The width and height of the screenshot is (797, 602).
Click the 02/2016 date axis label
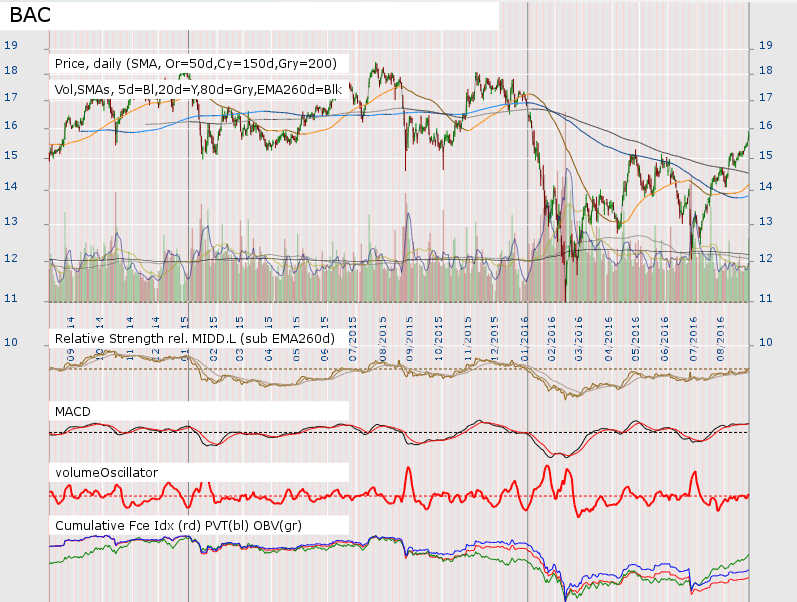(x=551, y=339)
